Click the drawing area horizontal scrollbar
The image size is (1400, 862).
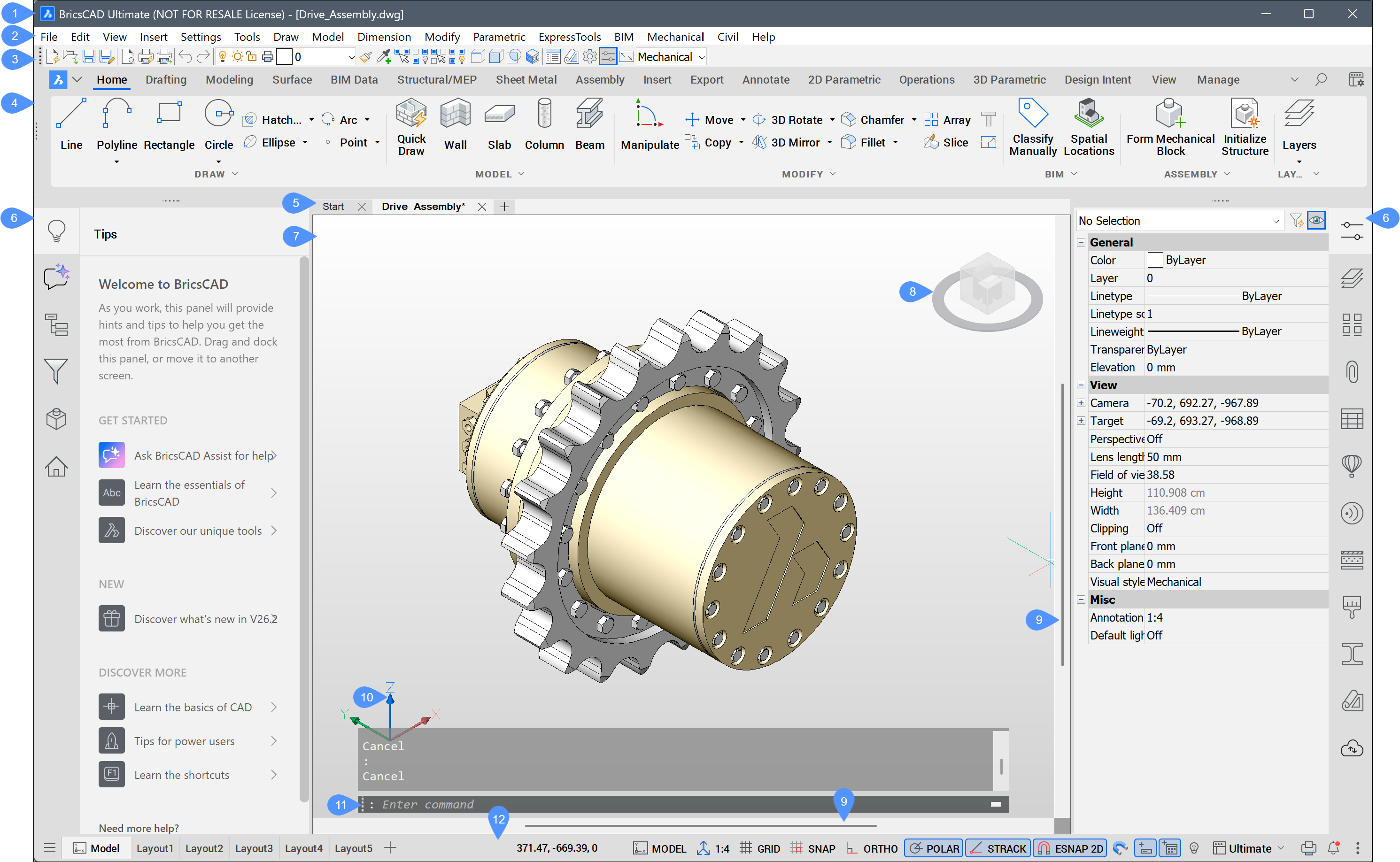coord(700,825)
